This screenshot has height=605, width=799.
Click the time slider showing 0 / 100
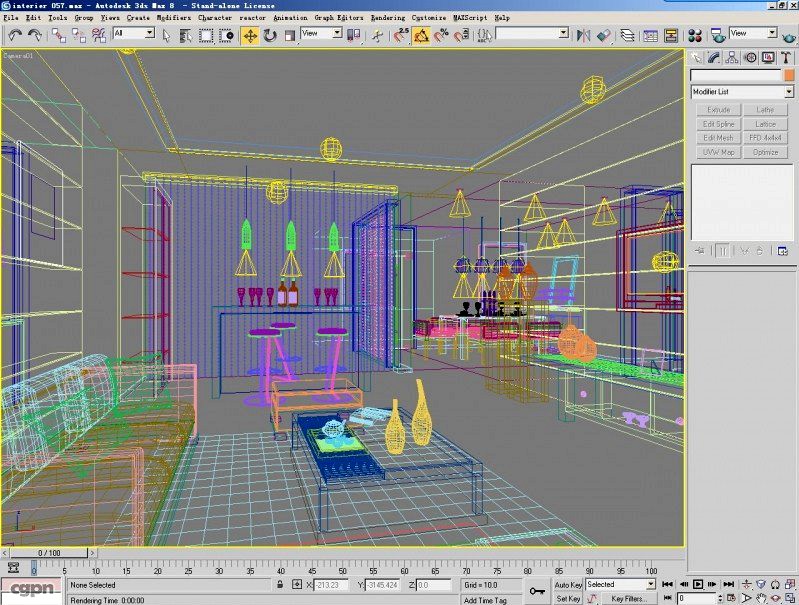49,553
